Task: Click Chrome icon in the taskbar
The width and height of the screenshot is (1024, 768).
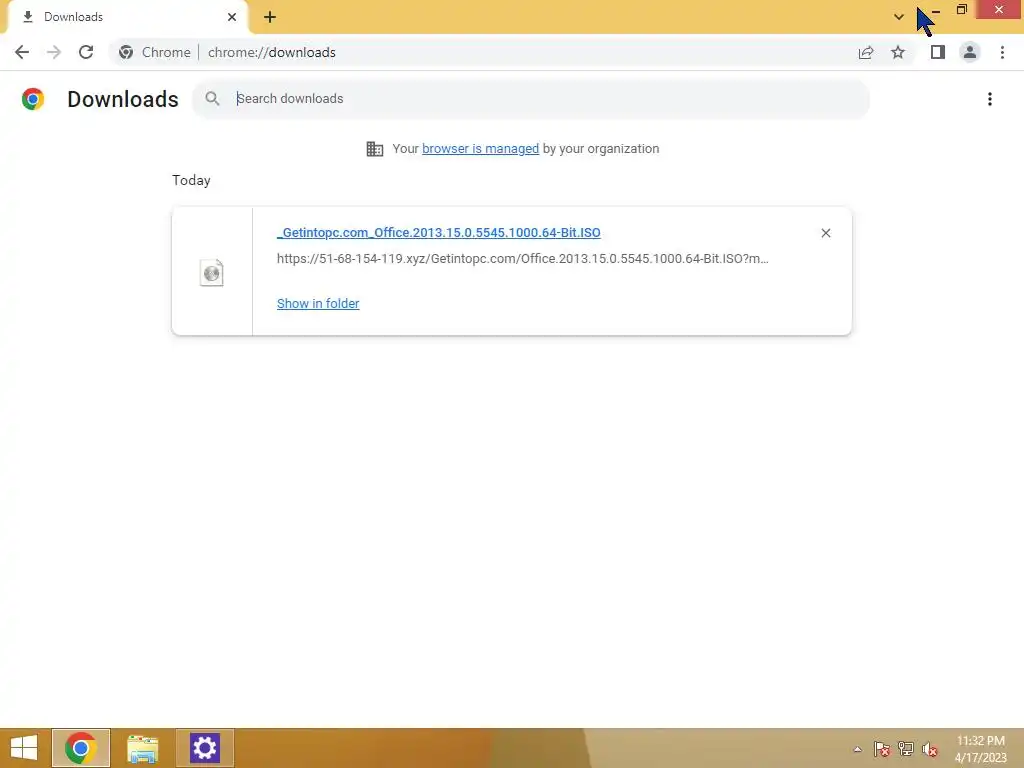Action: 81,748
